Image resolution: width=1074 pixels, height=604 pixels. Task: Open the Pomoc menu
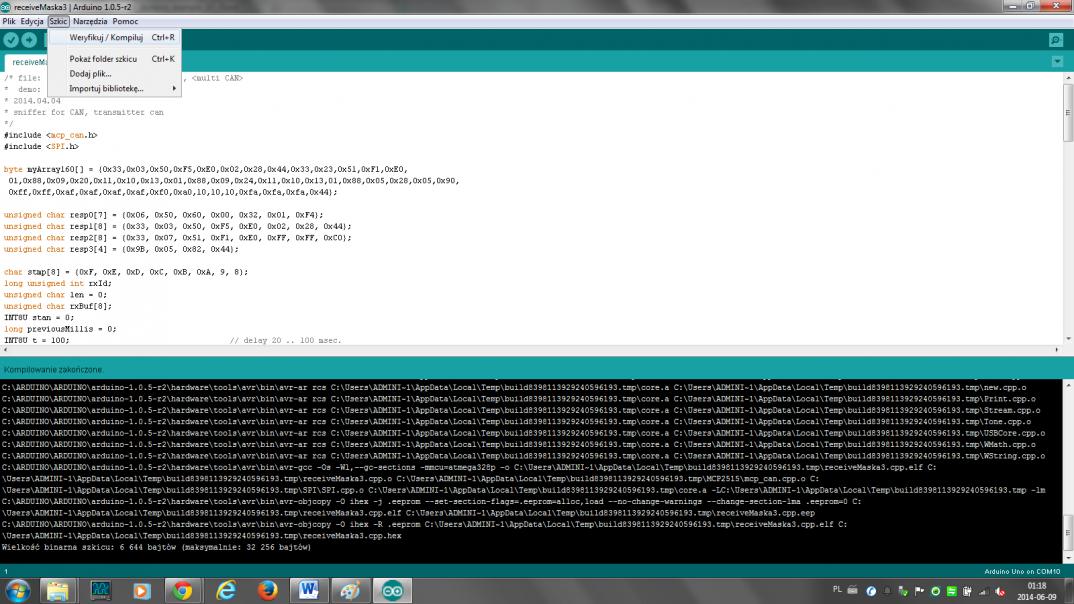pyautogui.click(x=125, y=21)
